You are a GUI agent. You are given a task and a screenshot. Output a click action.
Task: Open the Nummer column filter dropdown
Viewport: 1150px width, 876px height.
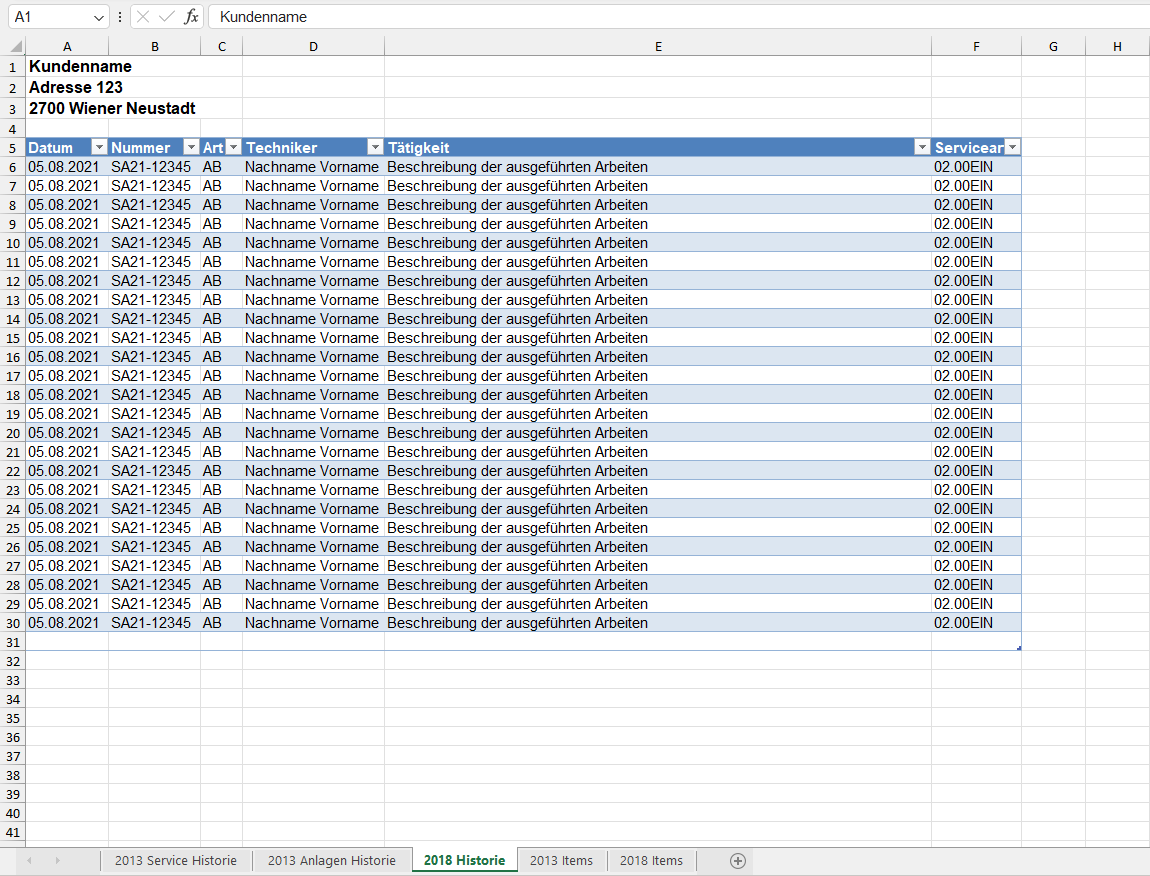pos(190,146)
